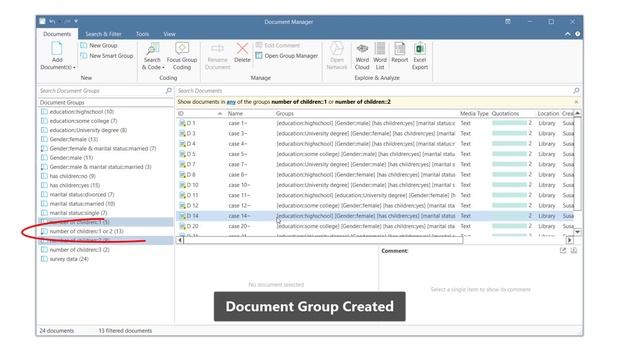
Task: Collapse the ribbon with the chevron
Action: [x=568, y=34]
